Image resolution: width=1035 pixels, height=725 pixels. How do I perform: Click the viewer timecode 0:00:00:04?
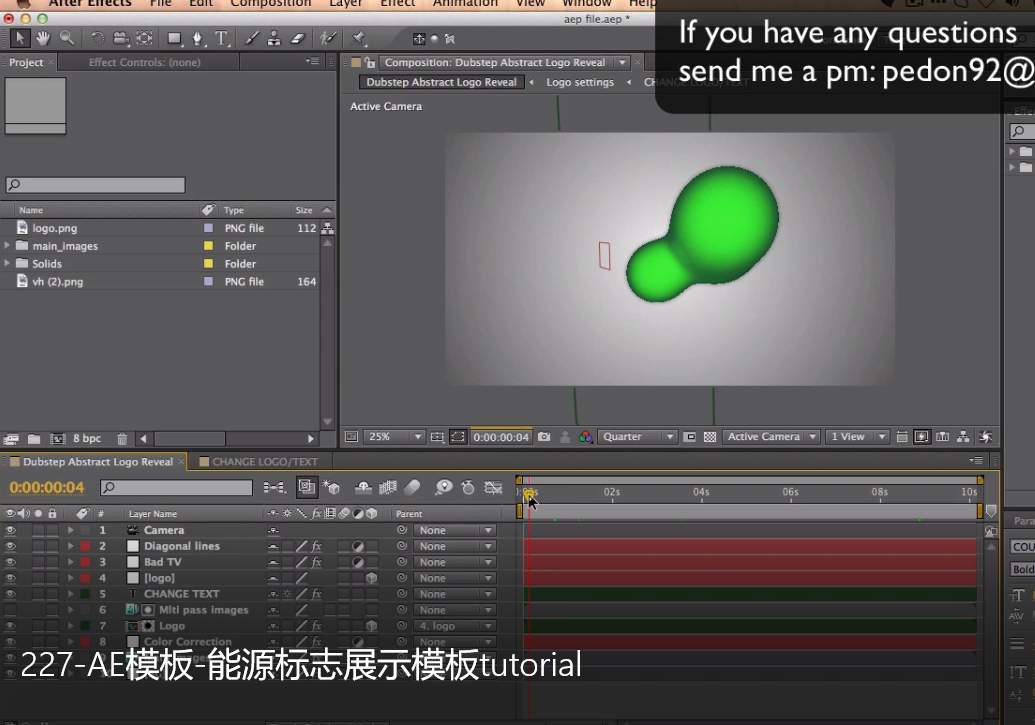501,436
